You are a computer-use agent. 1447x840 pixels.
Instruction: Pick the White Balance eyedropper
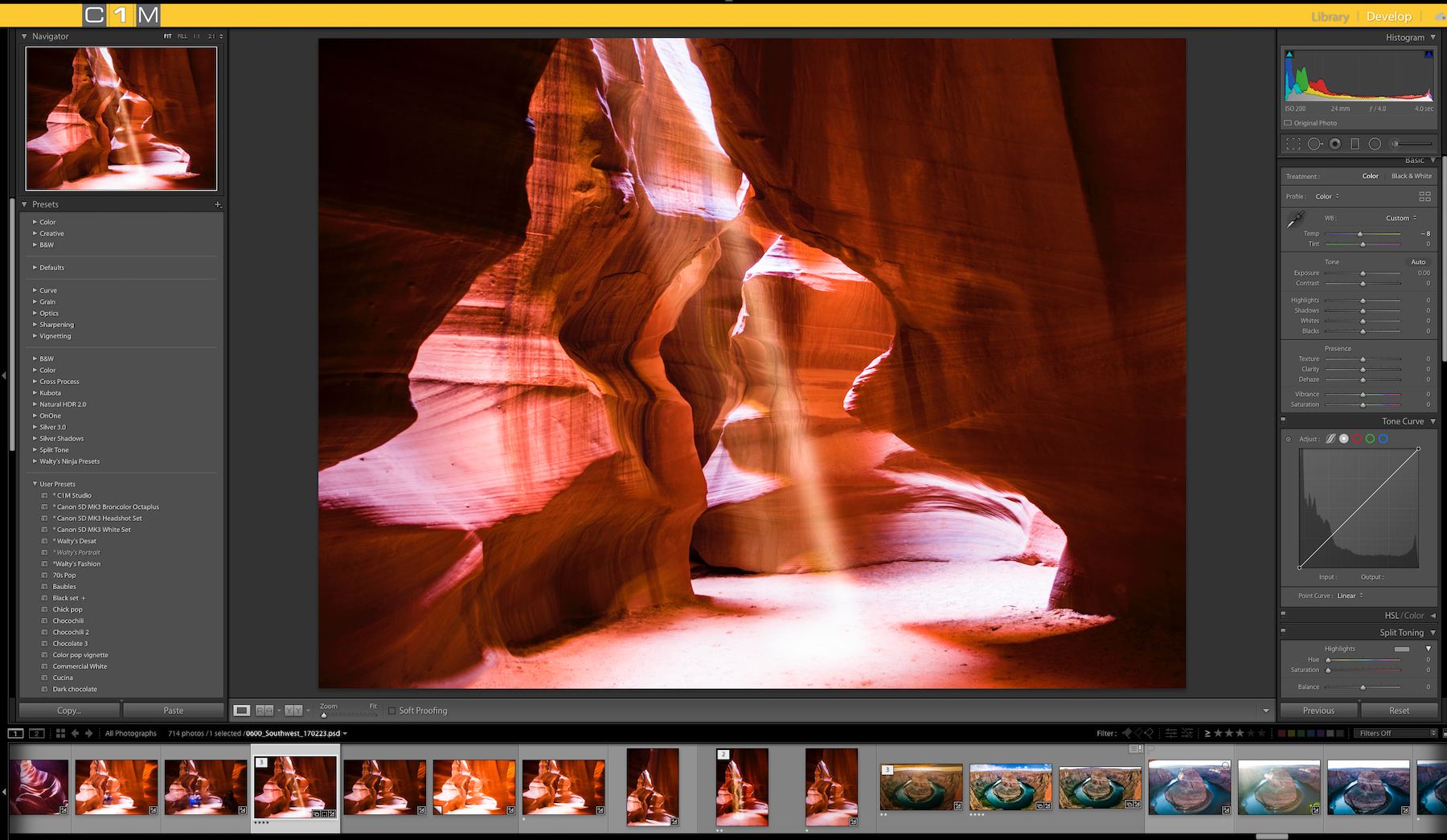click(x=1295, y=219)
